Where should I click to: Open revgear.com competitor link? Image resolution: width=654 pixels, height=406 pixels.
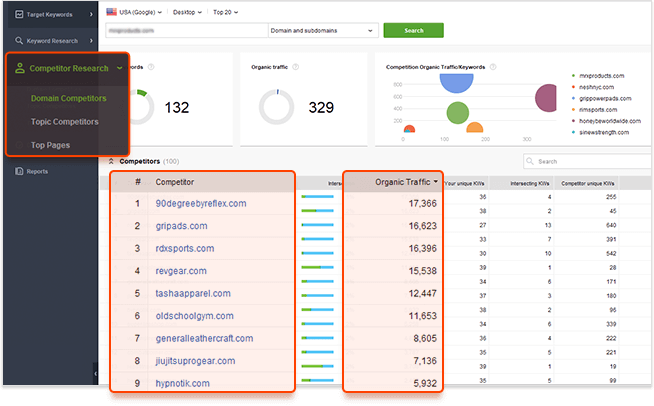[181, 271]
